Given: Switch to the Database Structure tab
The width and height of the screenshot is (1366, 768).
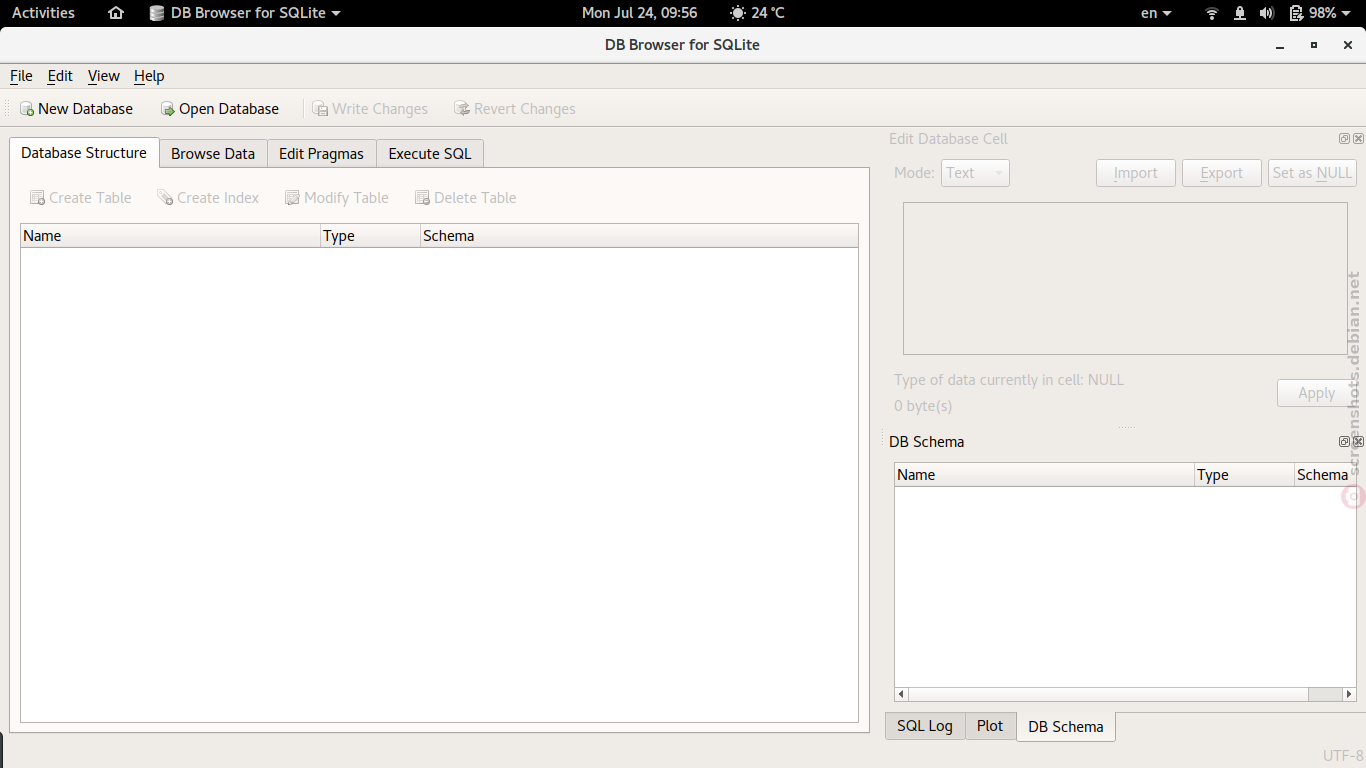Looking at the screenshot, I should (x=84, y=153).
